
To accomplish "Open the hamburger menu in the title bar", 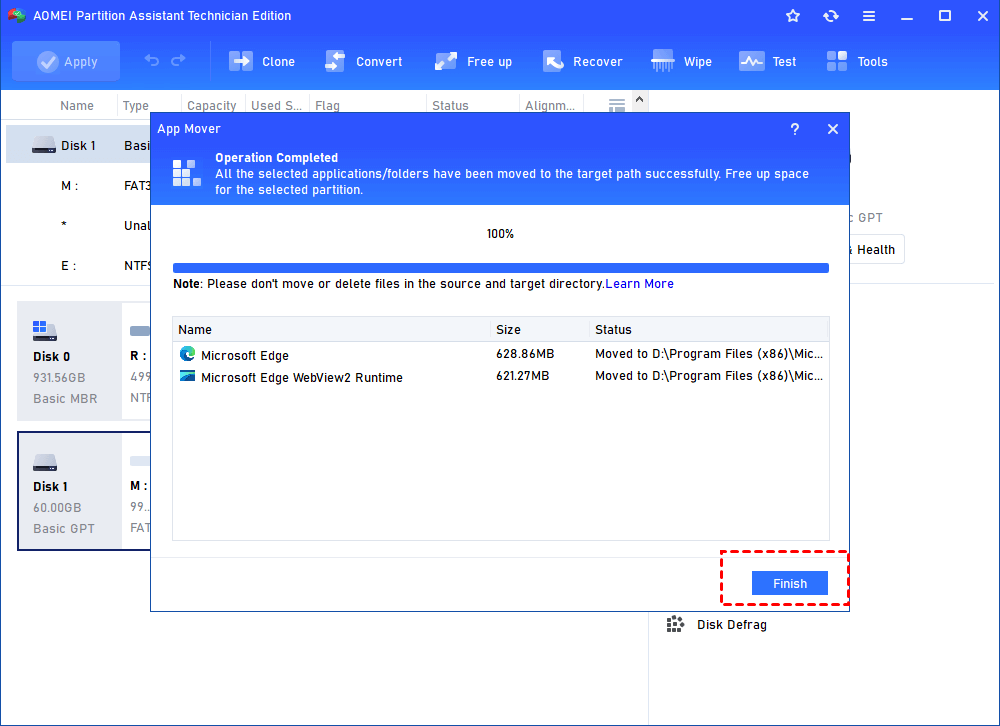I will coord(869,16).
